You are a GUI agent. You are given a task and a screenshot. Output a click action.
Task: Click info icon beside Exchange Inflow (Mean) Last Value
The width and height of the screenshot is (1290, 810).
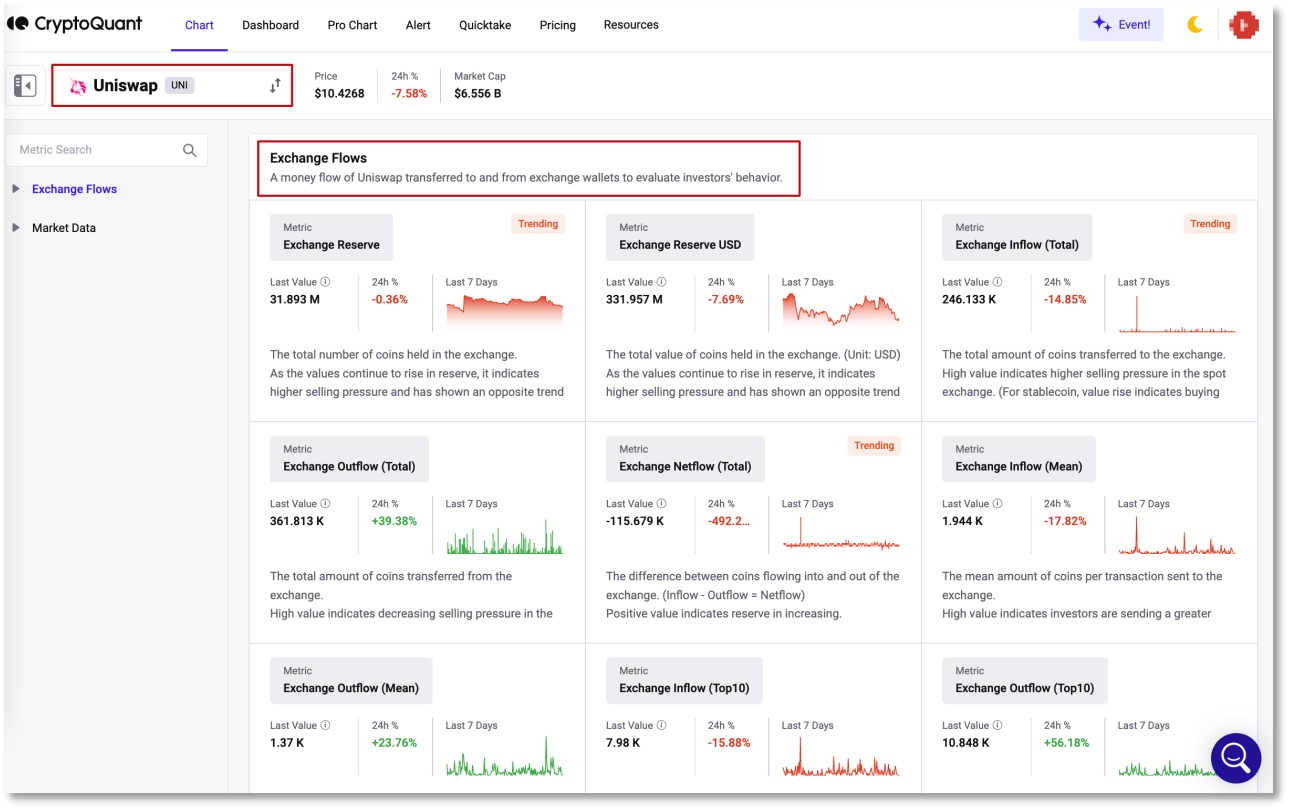click(x=998, y=504)
